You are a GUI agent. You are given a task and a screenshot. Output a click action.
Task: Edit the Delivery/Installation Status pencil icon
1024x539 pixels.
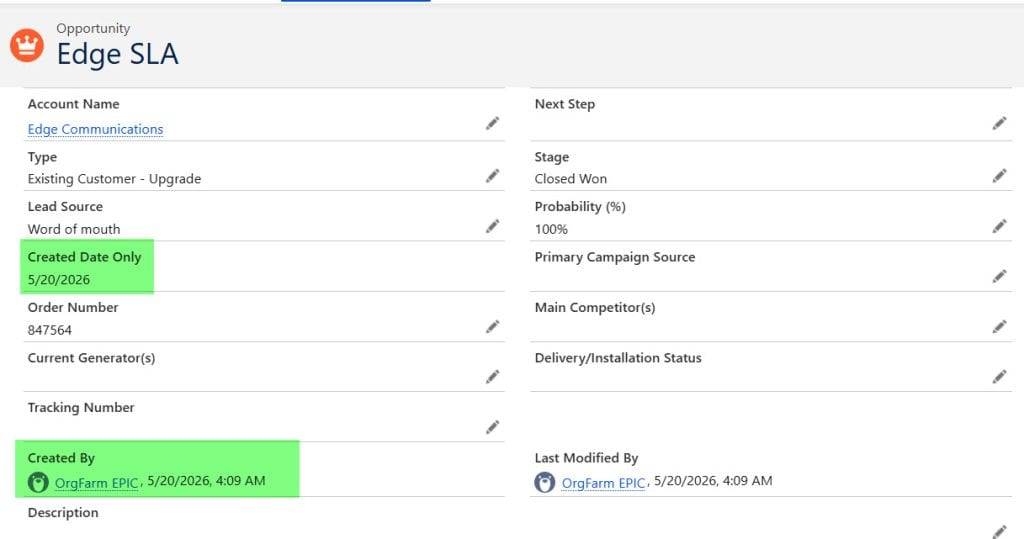click(x=999, y=377)
